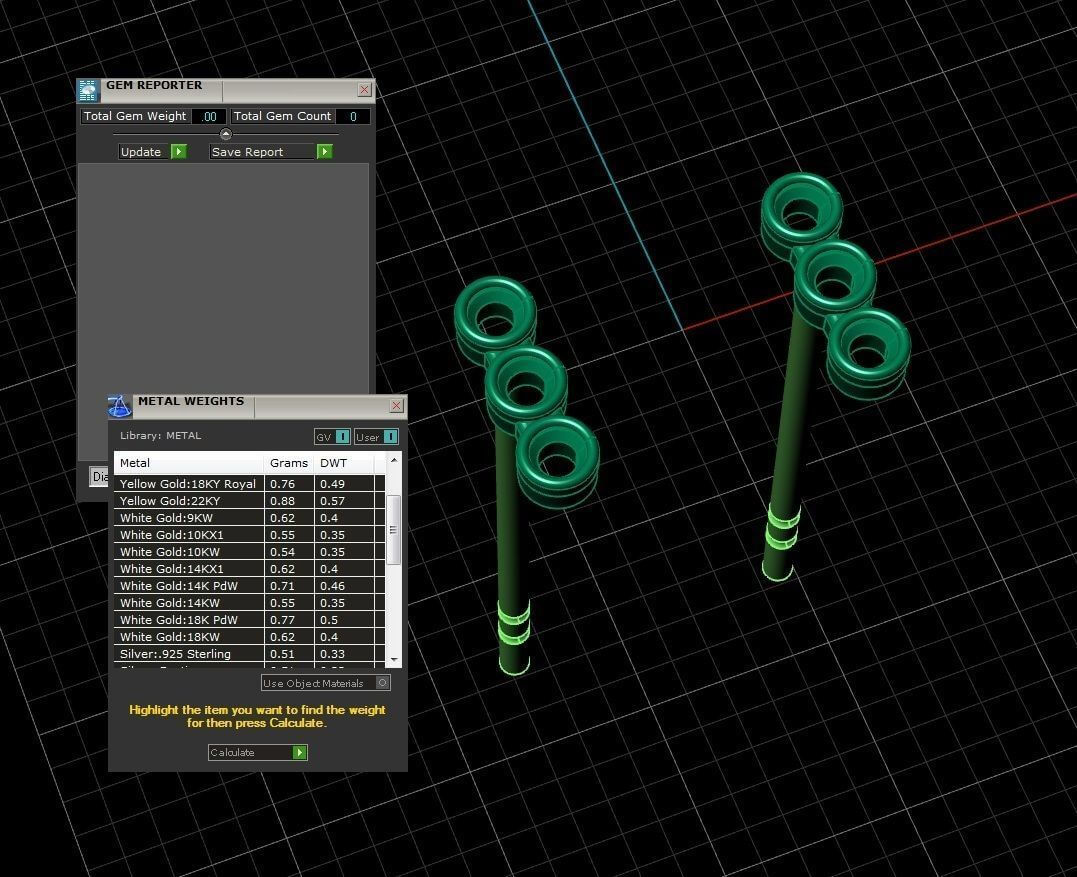The image size is (1077, 877).
Task: Click the Grams column header
Action: click(289, 463)
